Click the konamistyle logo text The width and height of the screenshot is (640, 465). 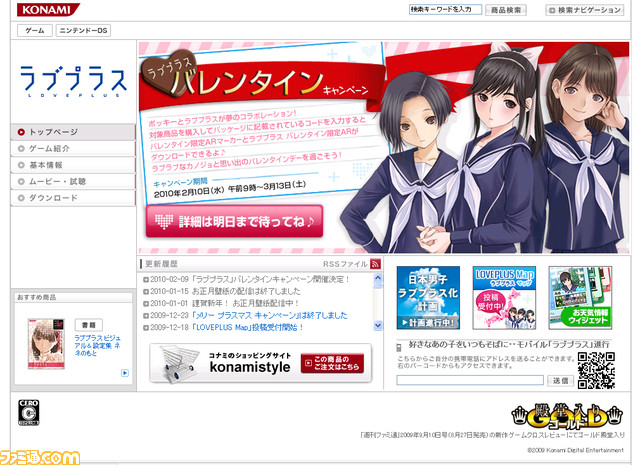(x=250, y=367)
